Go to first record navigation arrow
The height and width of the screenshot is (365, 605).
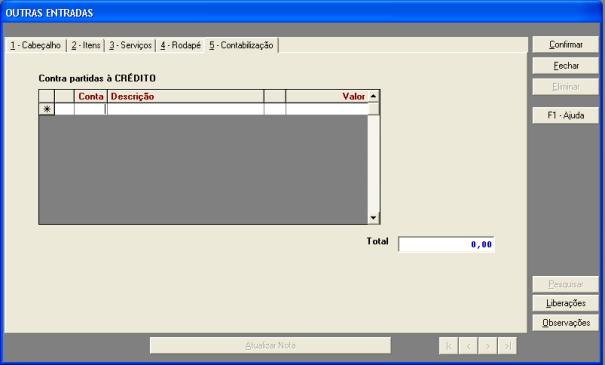[x=449, y=346]
